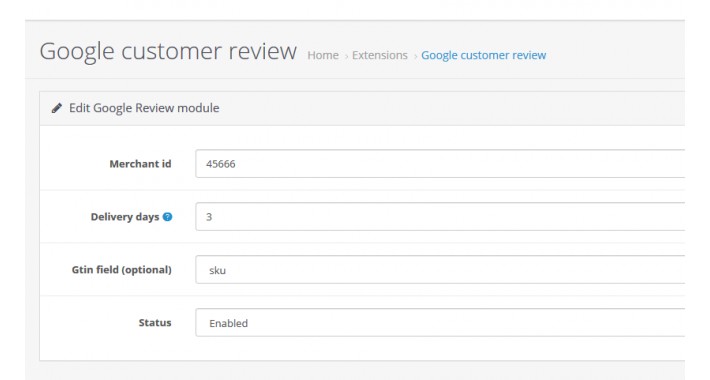The width and height of the screenshot is (710, 380).
Task: Click the Gtin field (optional) label
Action: [x=122, y=270]
